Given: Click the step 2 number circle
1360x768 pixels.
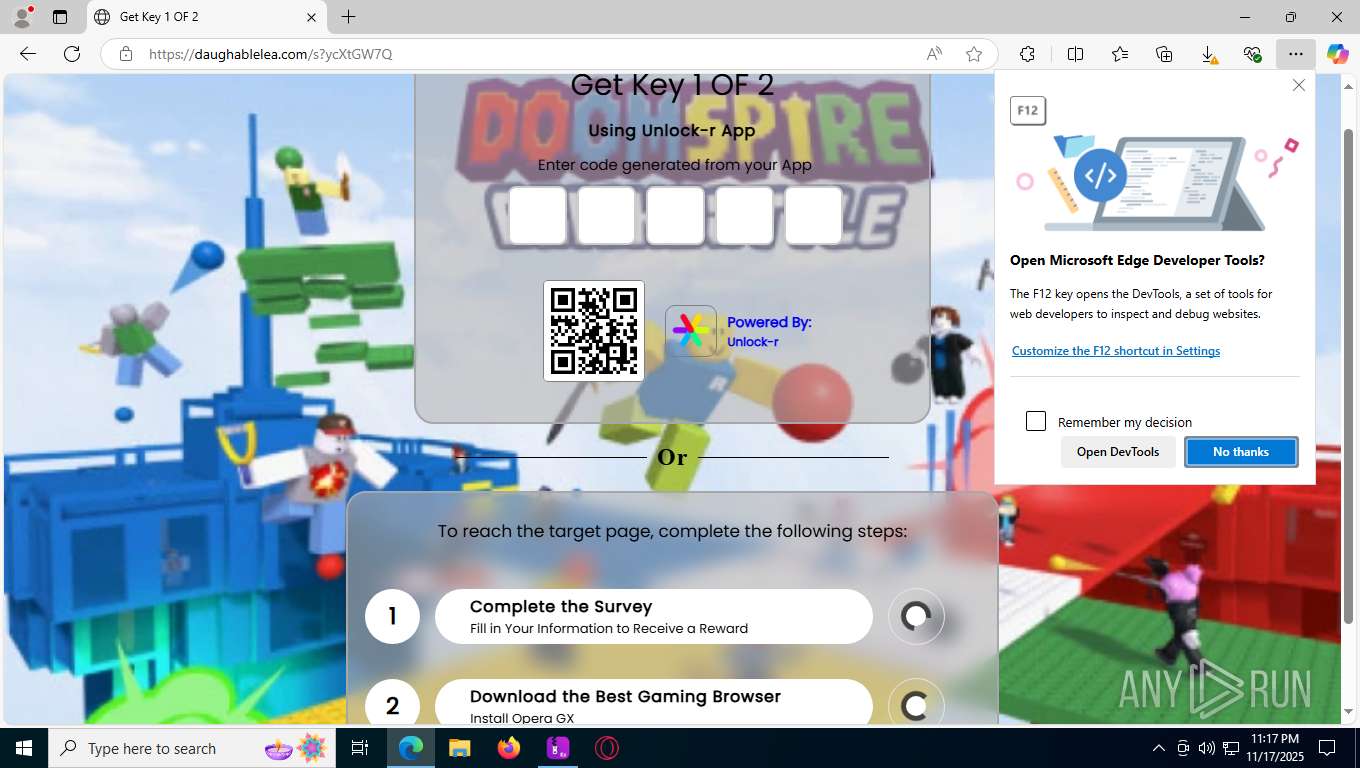Looking at the screenshot, I should click(x=392, y=703).
